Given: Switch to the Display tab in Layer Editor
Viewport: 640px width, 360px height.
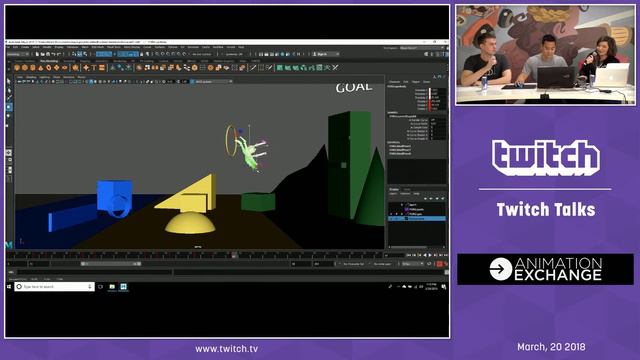Looking at the screenshot, I should pos(394,189).
